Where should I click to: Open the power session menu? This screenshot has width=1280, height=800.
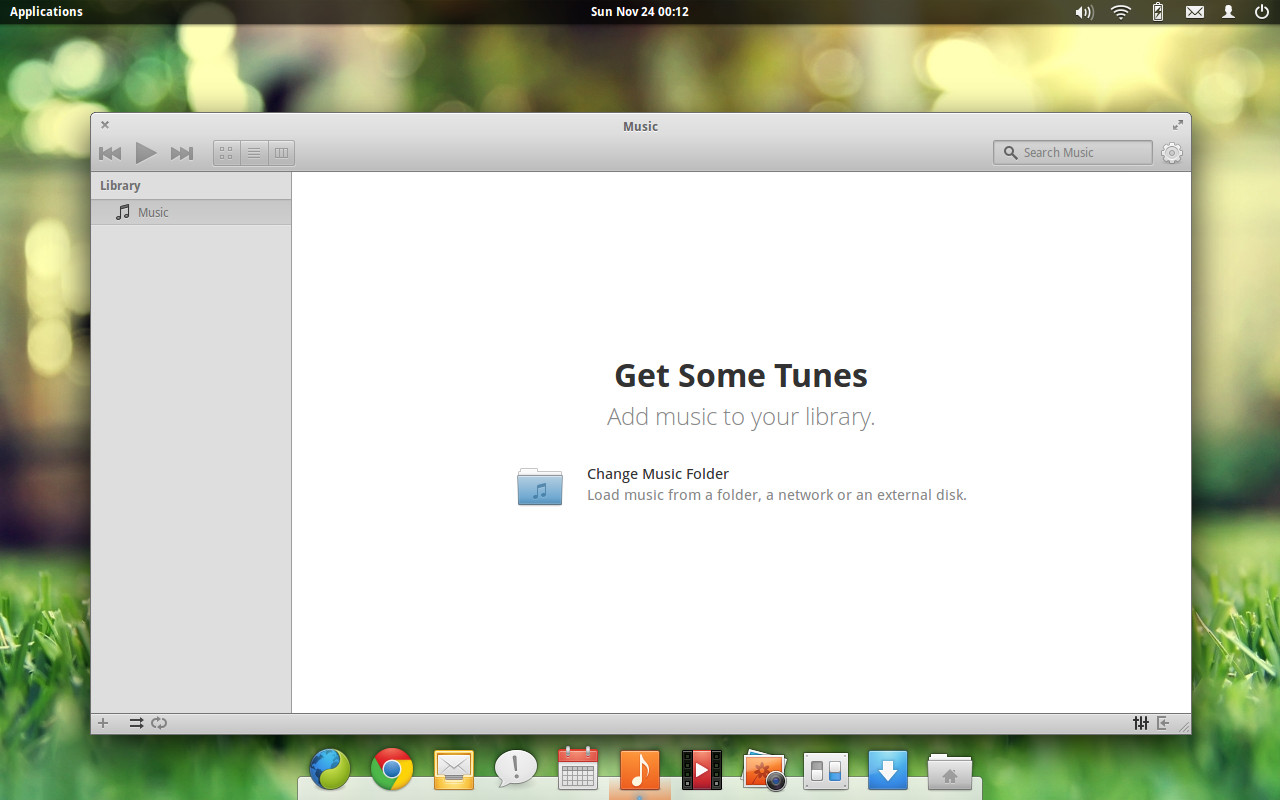pos(1262,12)
